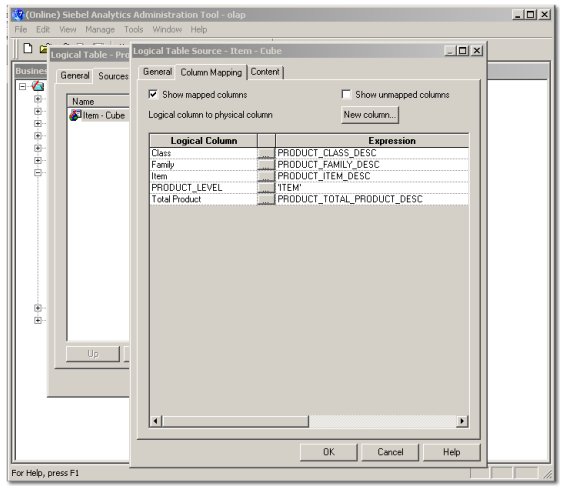Click the New column... button

[x=370, y=115]
